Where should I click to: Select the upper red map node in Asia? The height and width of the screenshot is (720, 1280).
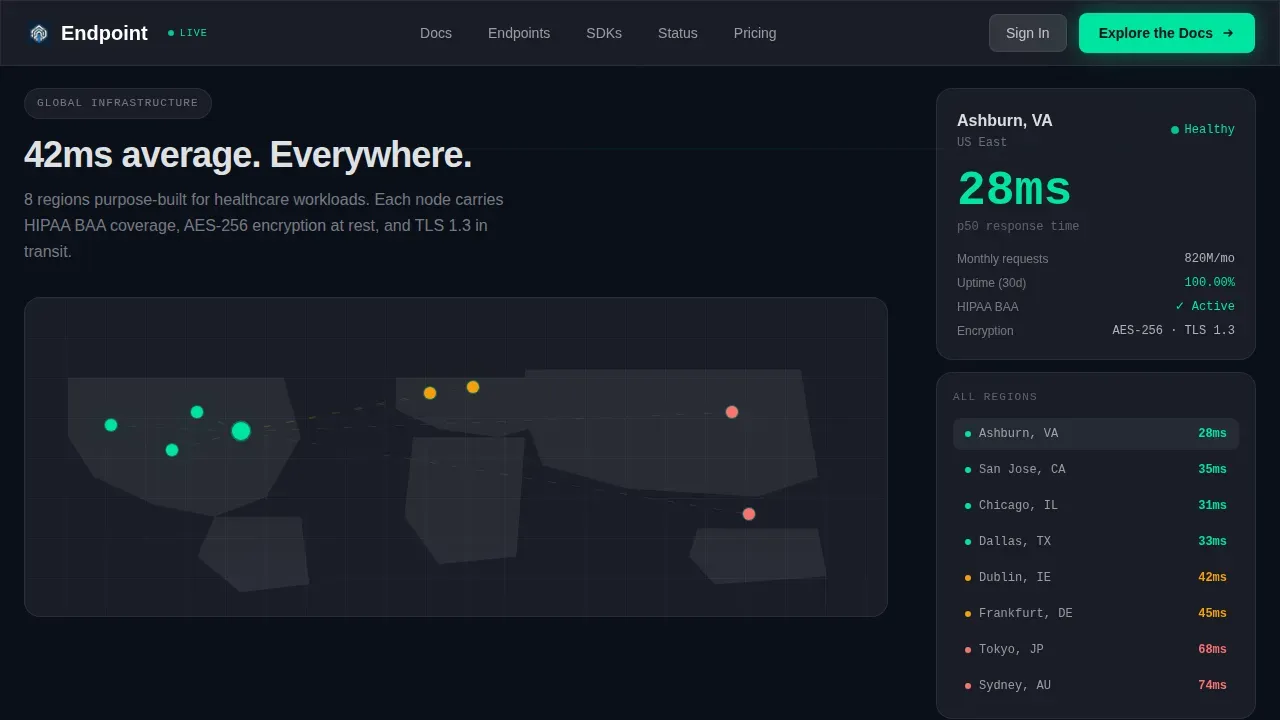pyautogui.click(x=732, y=412)
